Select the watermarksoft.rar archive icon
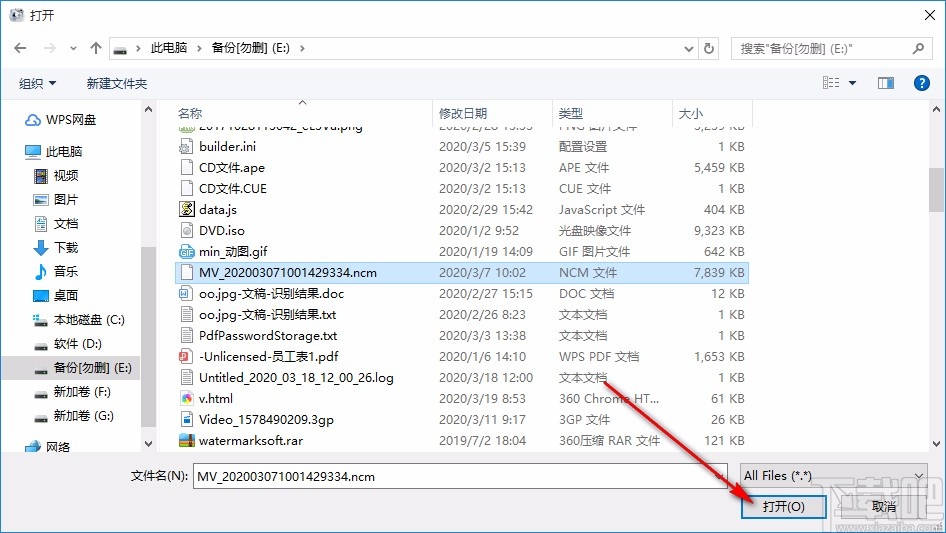Image resolution: width=946 pixels, height=533 pixels. 186,441
